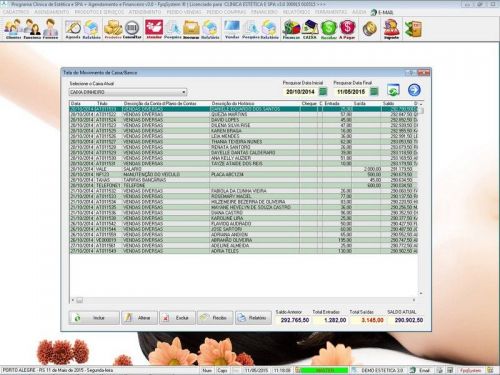
Task: Open the Relatório icon next to Finanças
Action: click(x=269, y=29)
